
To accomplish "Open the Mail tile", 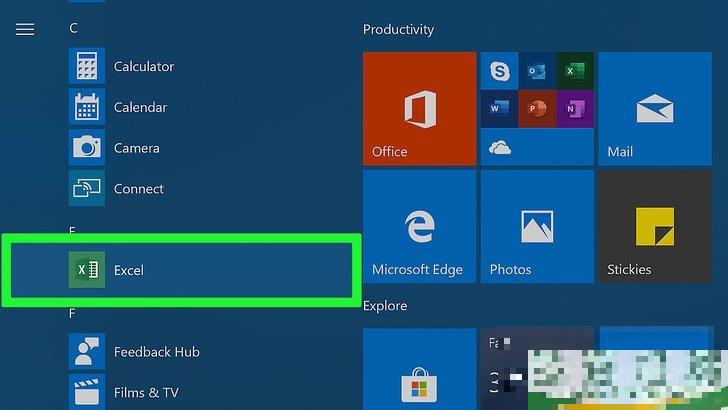I will [x=654, y=108].
